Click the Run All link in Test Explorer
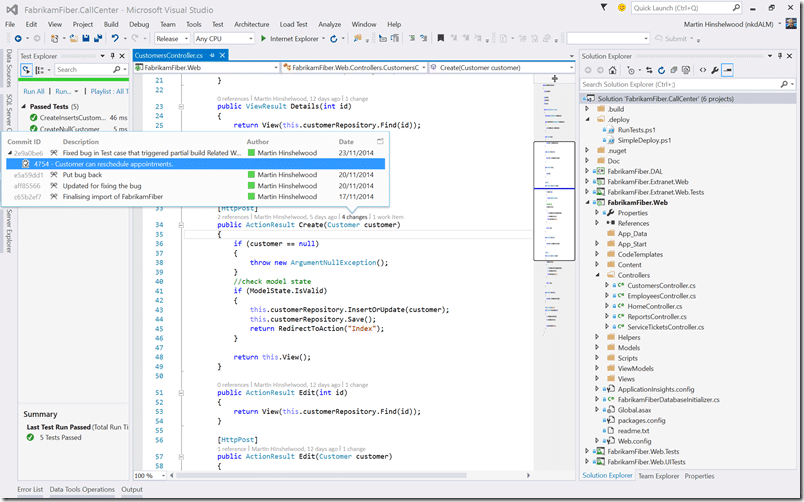Screen dimensions: 804x502 click(34, 91)
